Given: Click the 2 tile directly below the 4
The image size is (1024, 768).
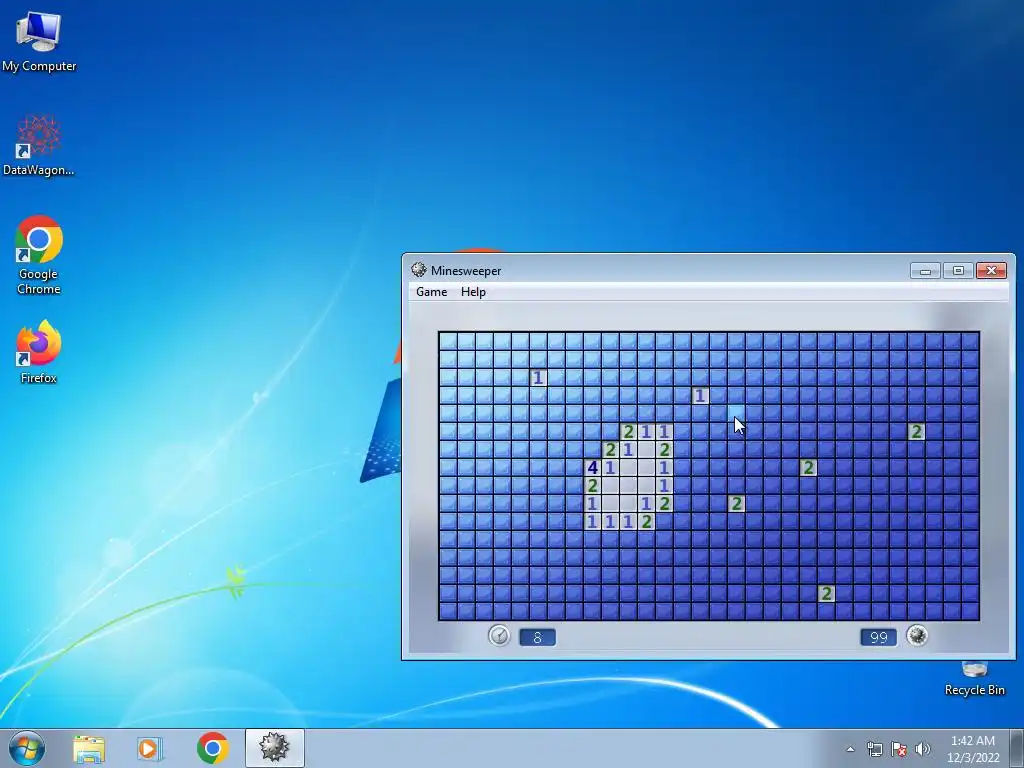Looking at the screenshot, I should pyautogui.click(x=592, y=485).
